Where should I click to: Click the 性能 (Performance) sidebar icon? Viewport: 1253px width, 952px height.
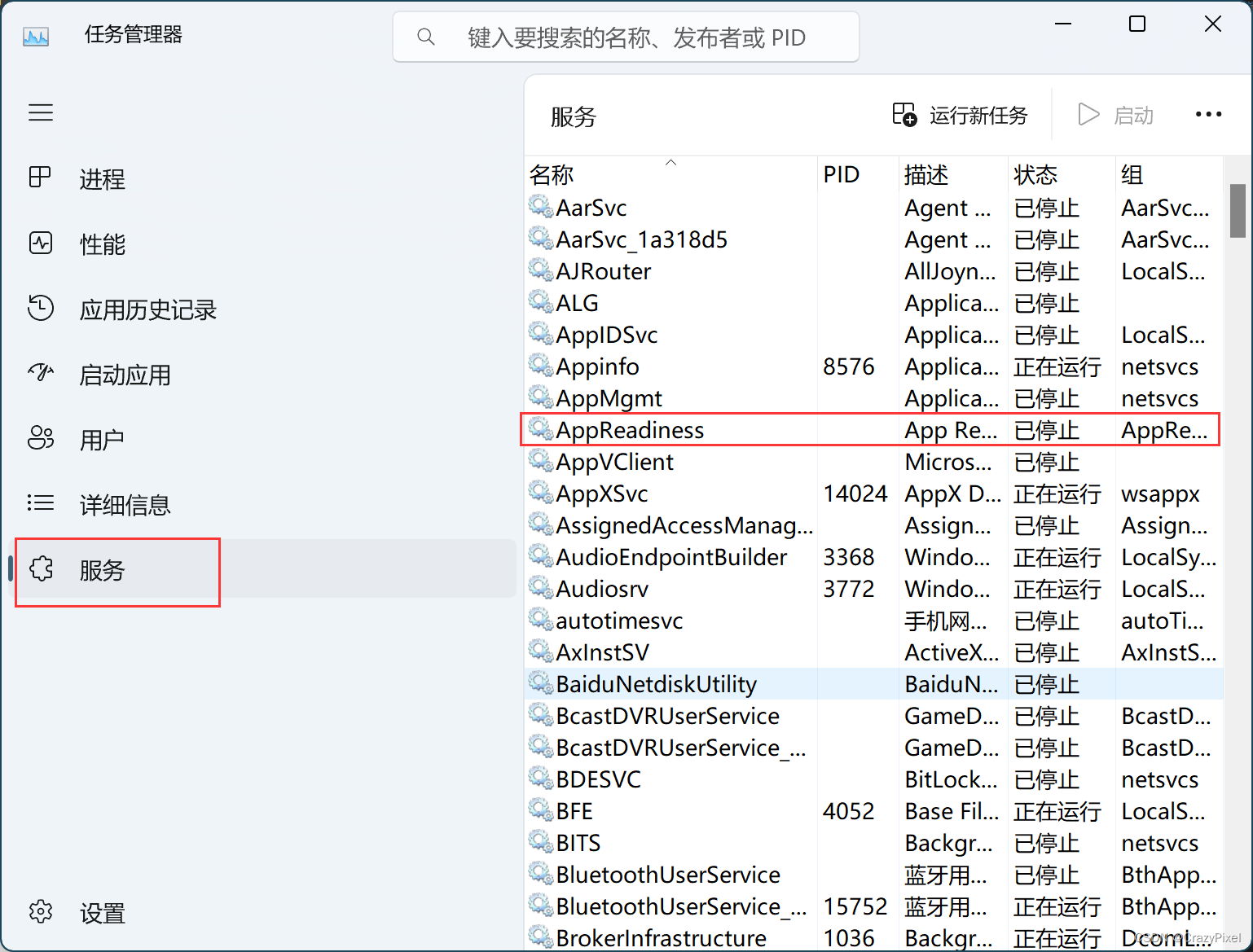pos(41,243)
